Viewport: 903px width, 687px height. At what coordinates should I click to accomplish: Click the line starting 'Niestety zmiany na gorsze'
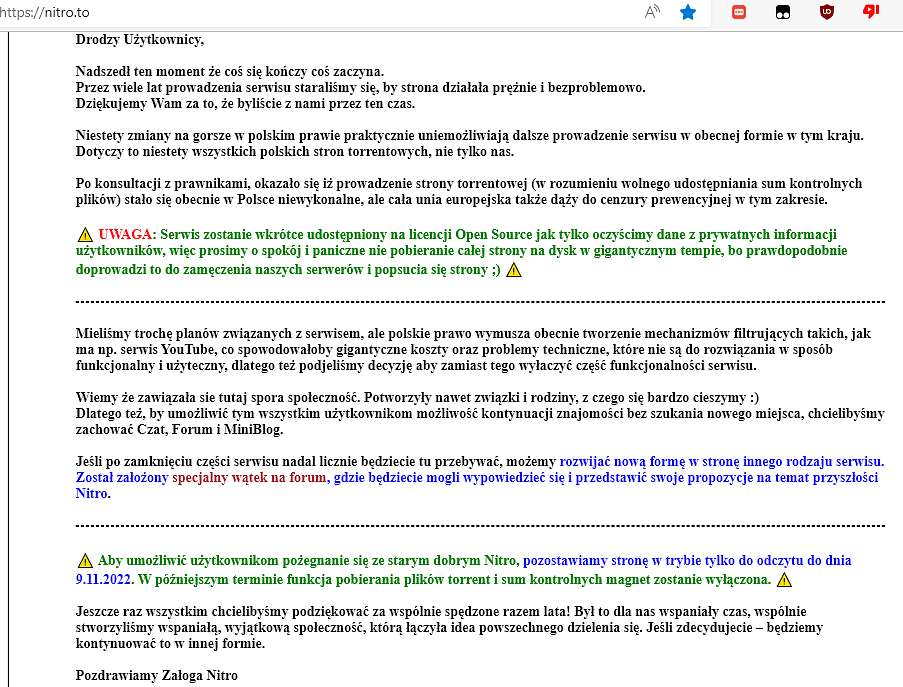(x=469, y=135)
